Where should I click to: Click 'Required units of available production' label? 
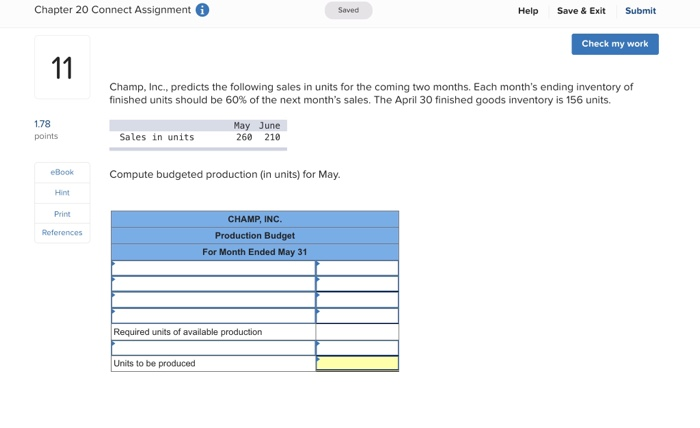(188, 332)
